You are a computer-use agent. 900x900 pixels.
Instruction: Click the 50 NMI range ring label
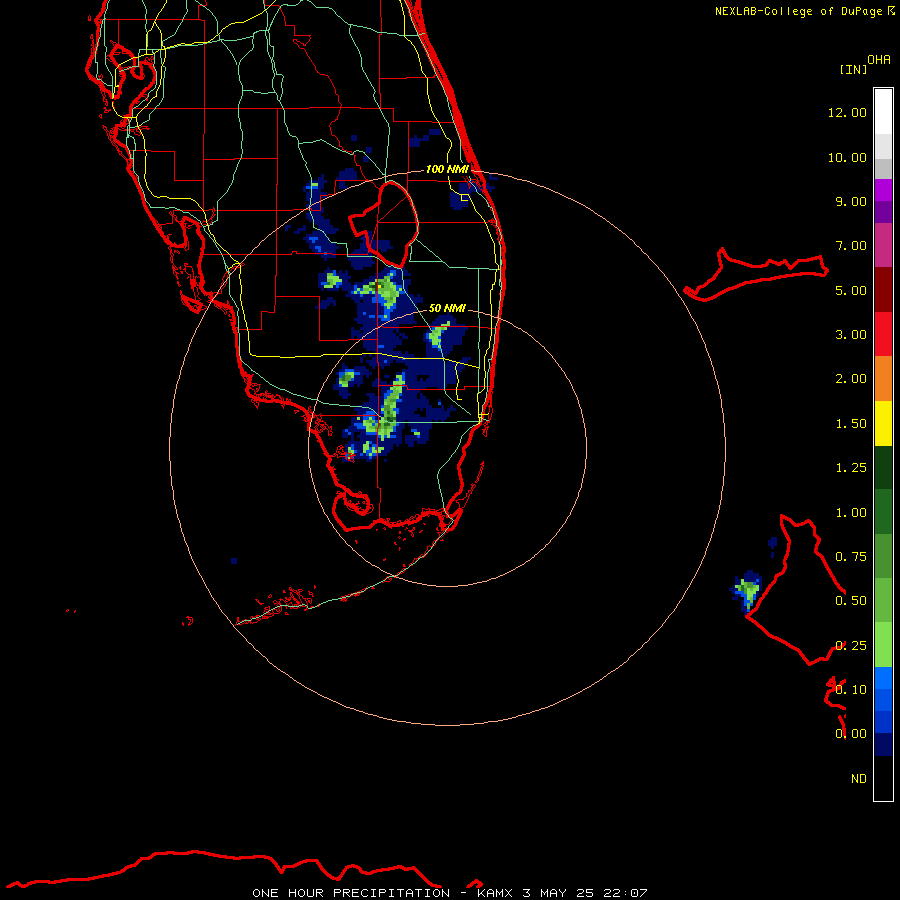447,308
